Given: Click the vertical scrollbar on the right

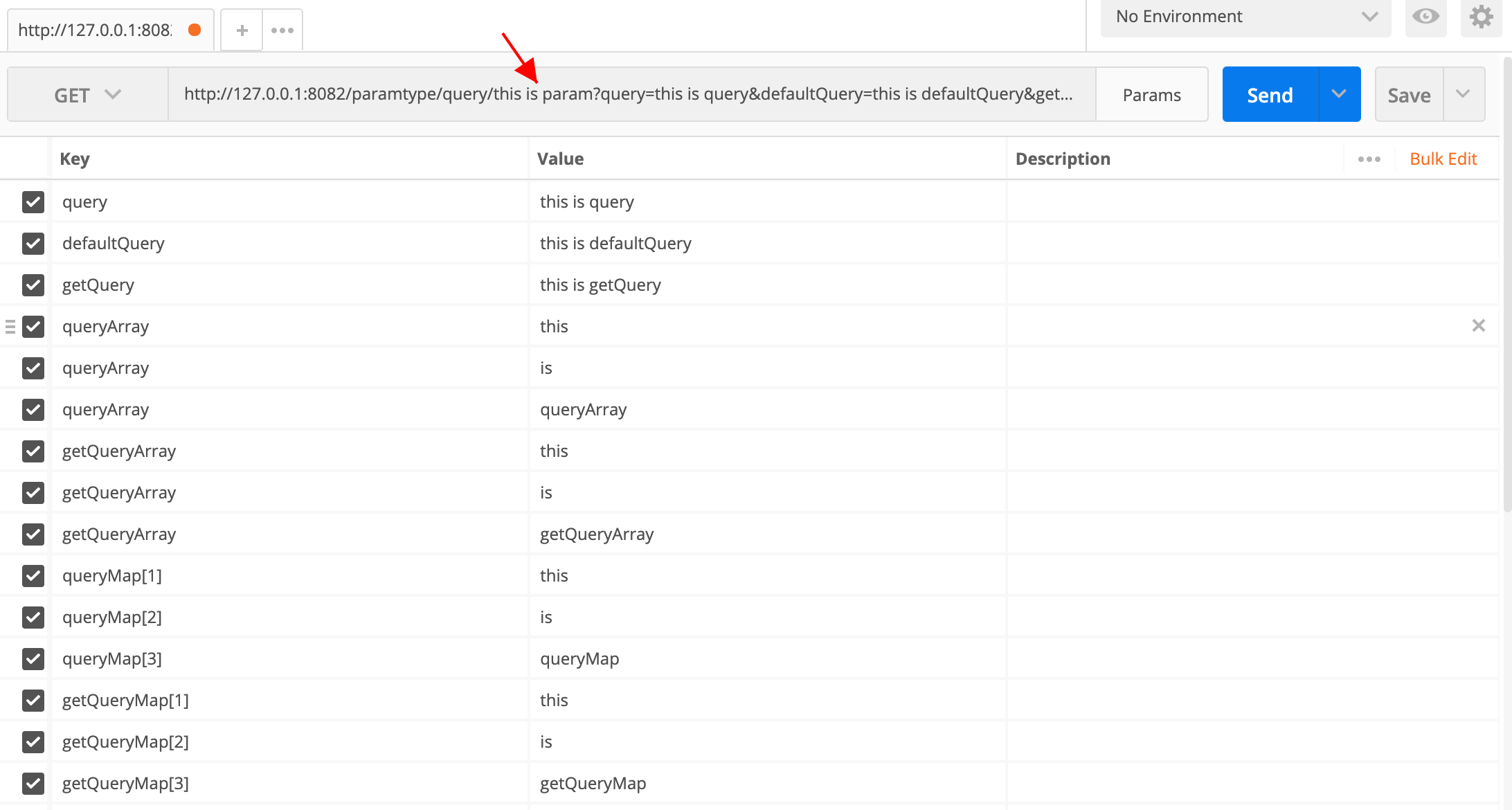Looking at the screenshot, I should click(x=1506, y=284).
